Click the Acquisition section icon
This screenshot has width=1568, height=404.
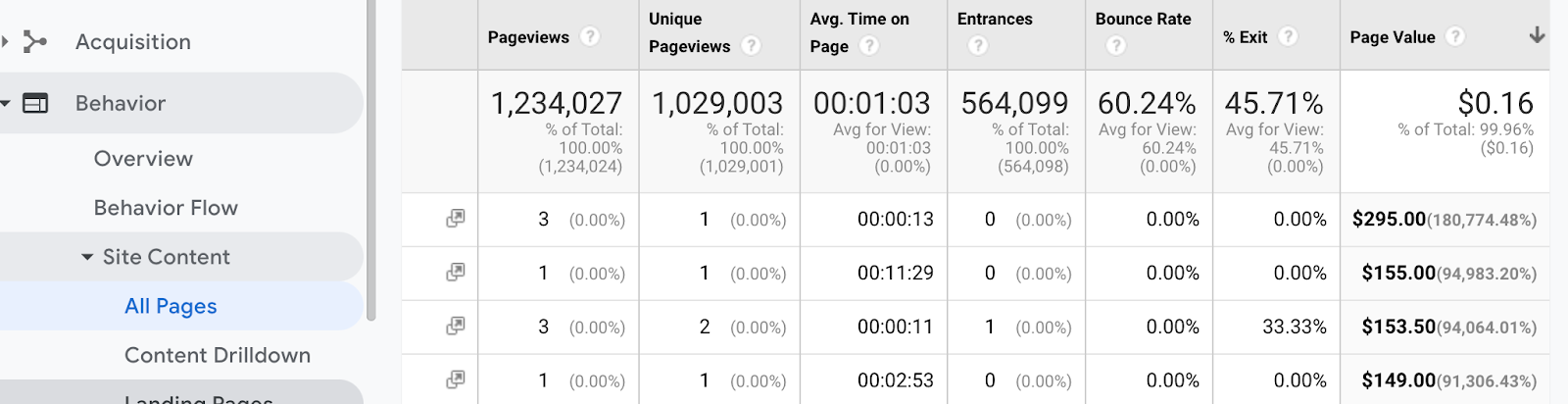pyautogui.click(x=35, y=41)
